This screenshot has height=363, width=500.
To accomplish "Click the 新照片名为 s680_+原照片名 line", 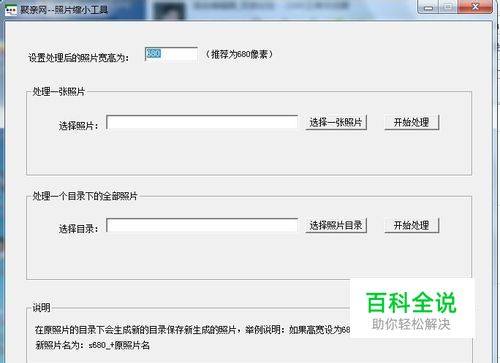I will (x=93, y=345).
